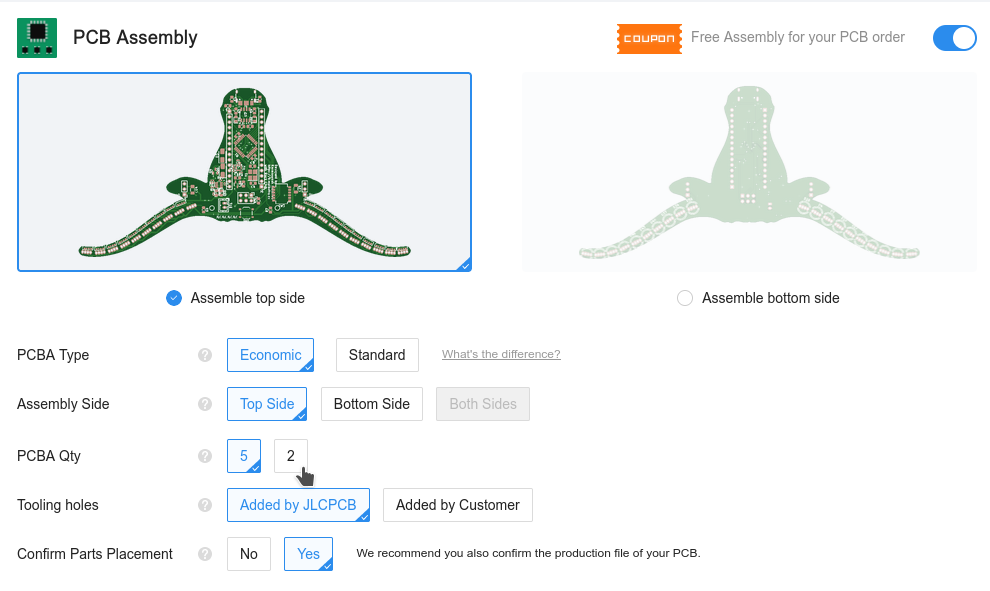Choose Economic PCBA type
Viewport: 990px width, 591px height.
click(270, 355)
